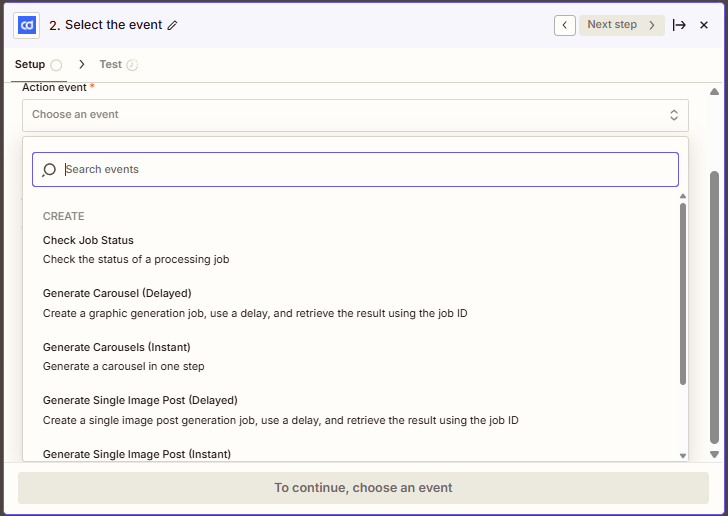Close the step editor with X icon

point(704,25)
